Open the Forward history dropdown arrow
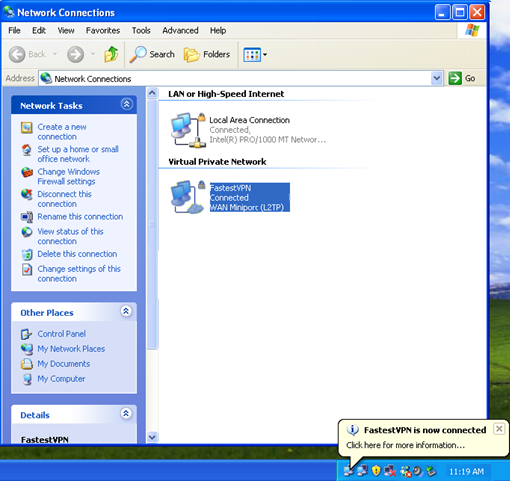The width and height of the screenshot is (510, 481). (x=93, y=54)
